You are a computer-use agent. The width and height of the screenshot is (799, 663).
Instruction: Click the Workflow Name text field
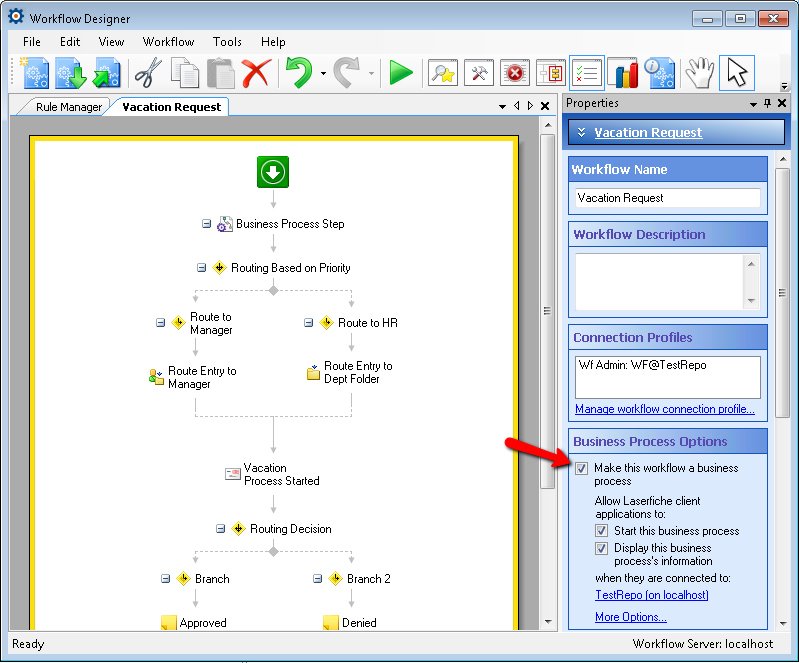click(x=667, y=198)
